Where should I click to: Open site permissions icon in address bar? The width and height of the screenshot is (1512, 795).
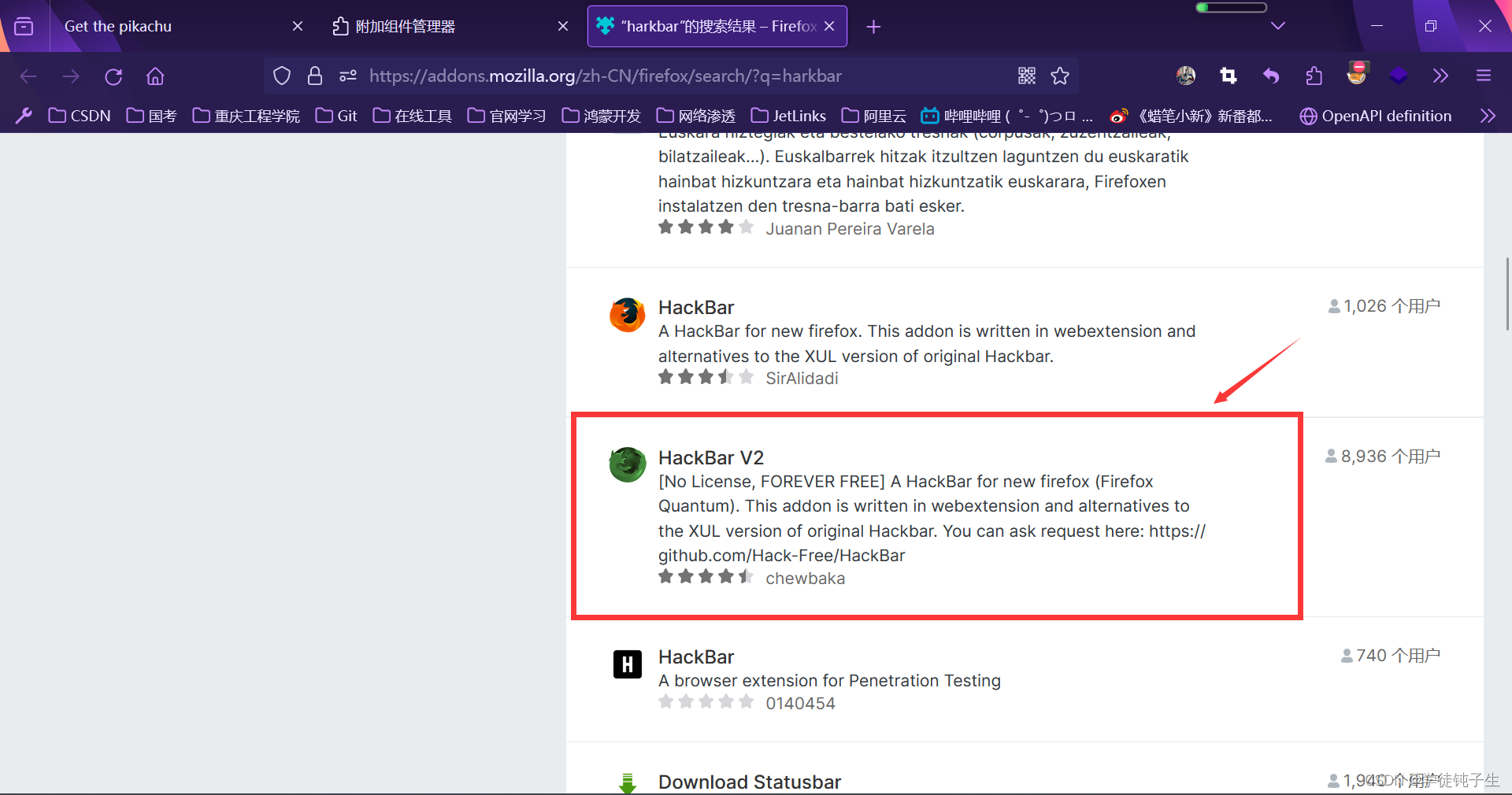click(348, 76)
